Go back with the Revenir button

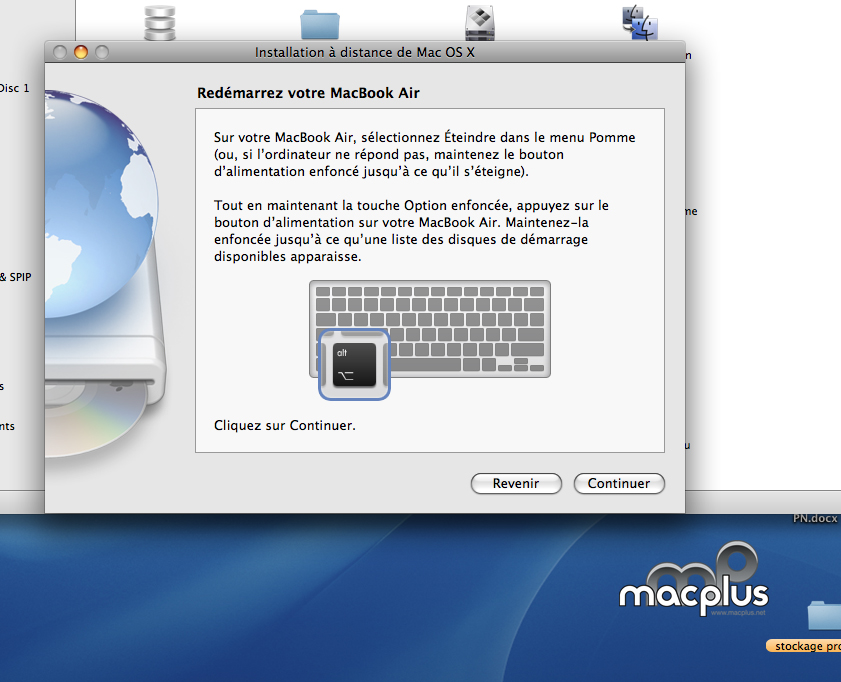click(516, 483)
